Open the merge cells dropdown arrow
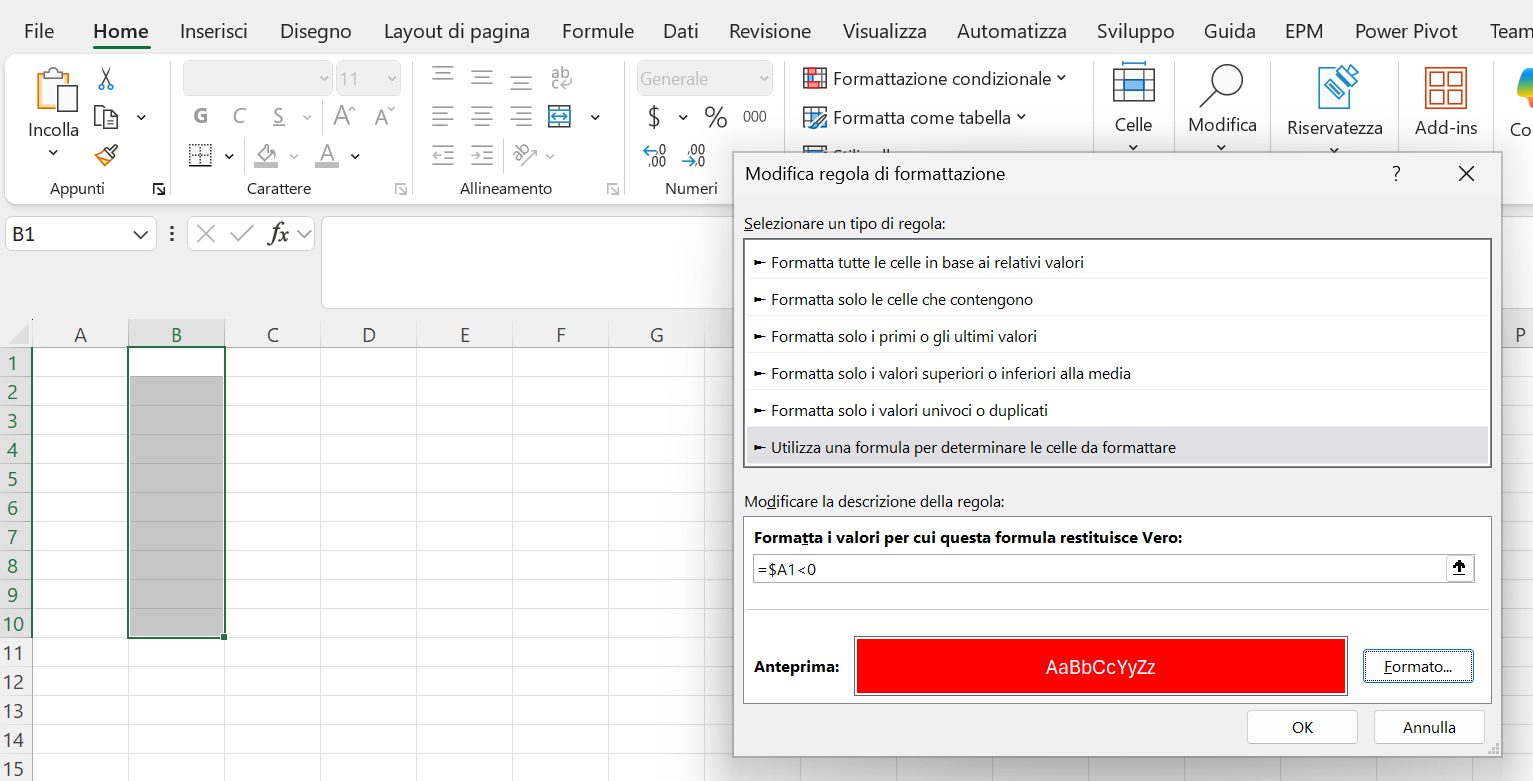The width and height of the screenshot is (1533, 781). coord(595,117)
